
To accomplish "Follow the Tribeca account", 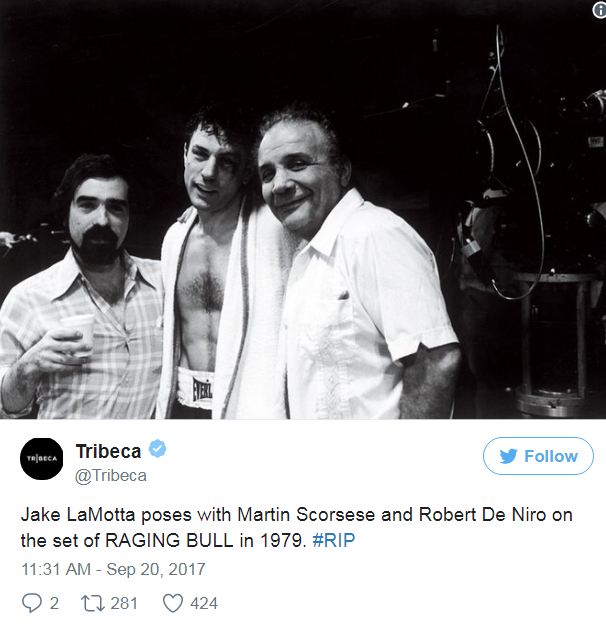I will pyautogui.click(x=538, y=456).
